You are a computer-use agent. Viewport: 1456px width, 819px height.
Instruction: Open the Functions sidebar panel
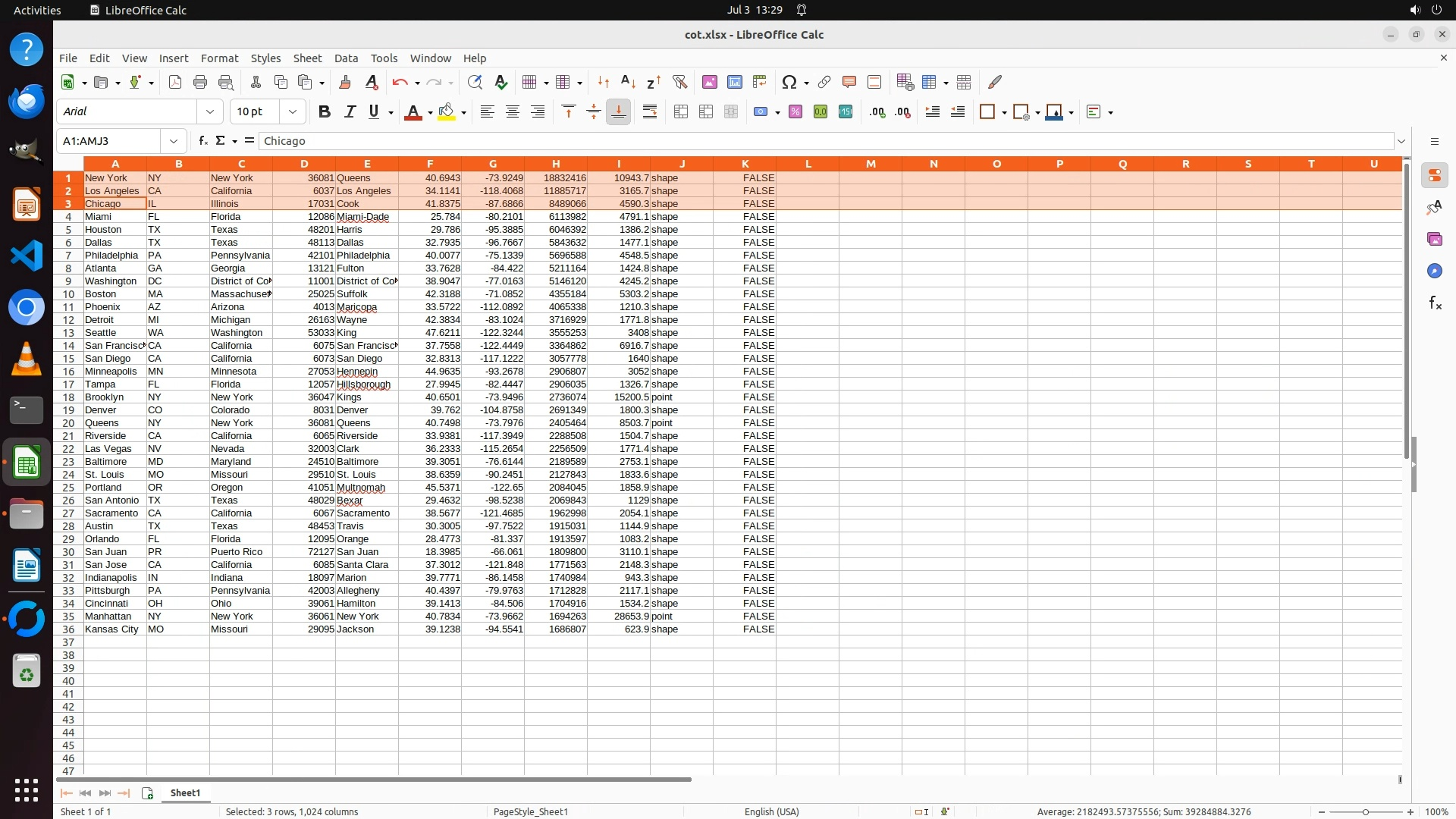[1435, 303]
